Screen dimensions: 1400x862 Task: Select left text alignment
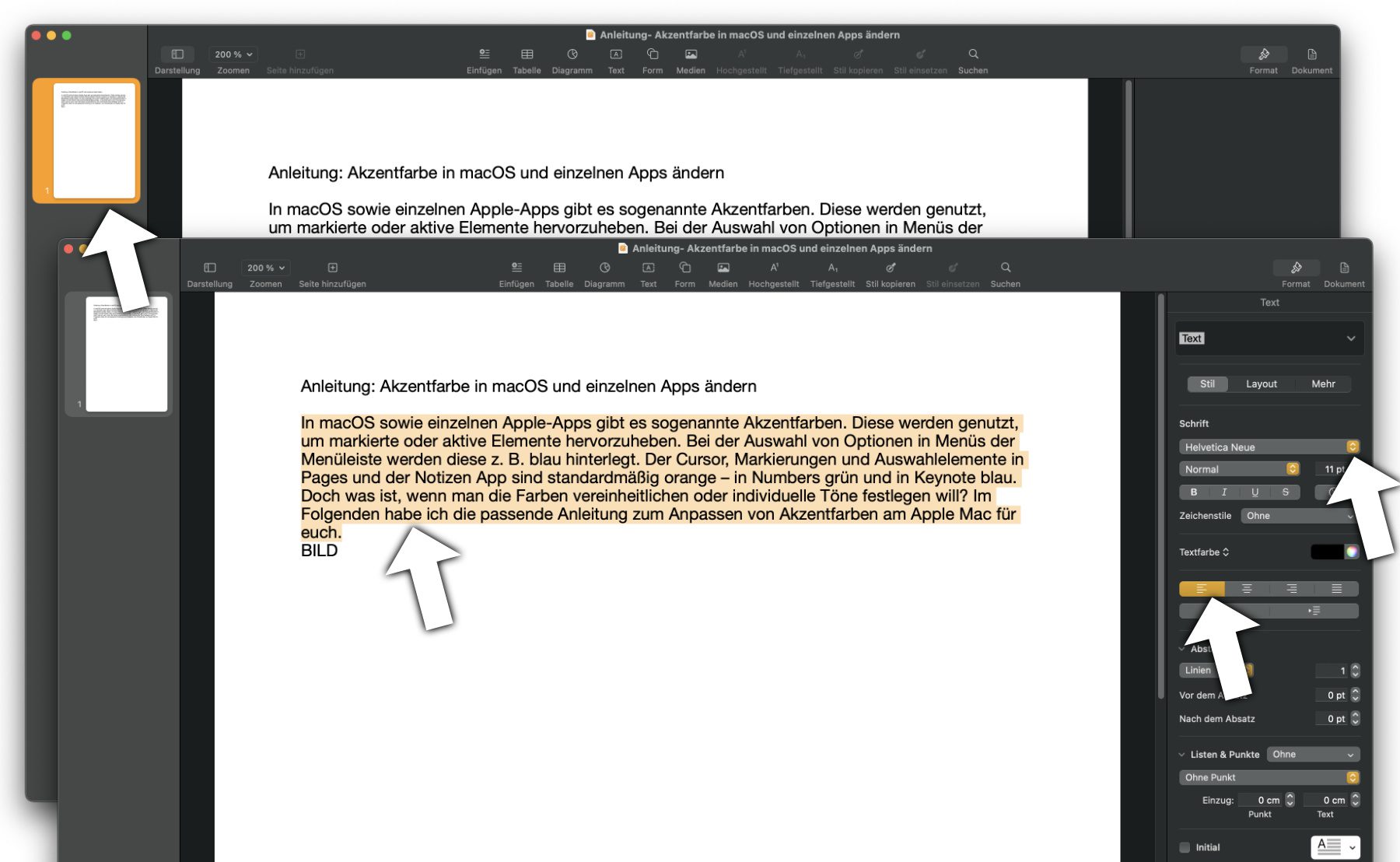[1202, 589]
